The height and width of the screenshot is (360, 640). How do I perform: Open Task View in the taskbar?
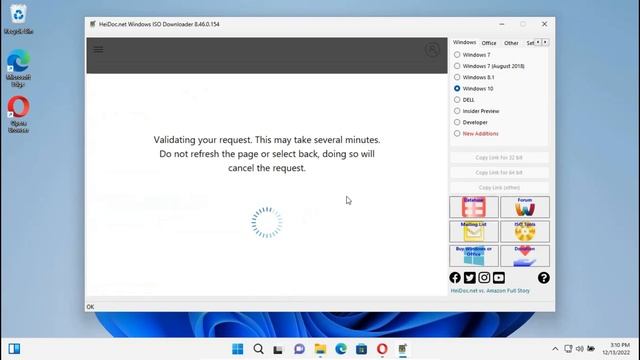tap(278, 349)
